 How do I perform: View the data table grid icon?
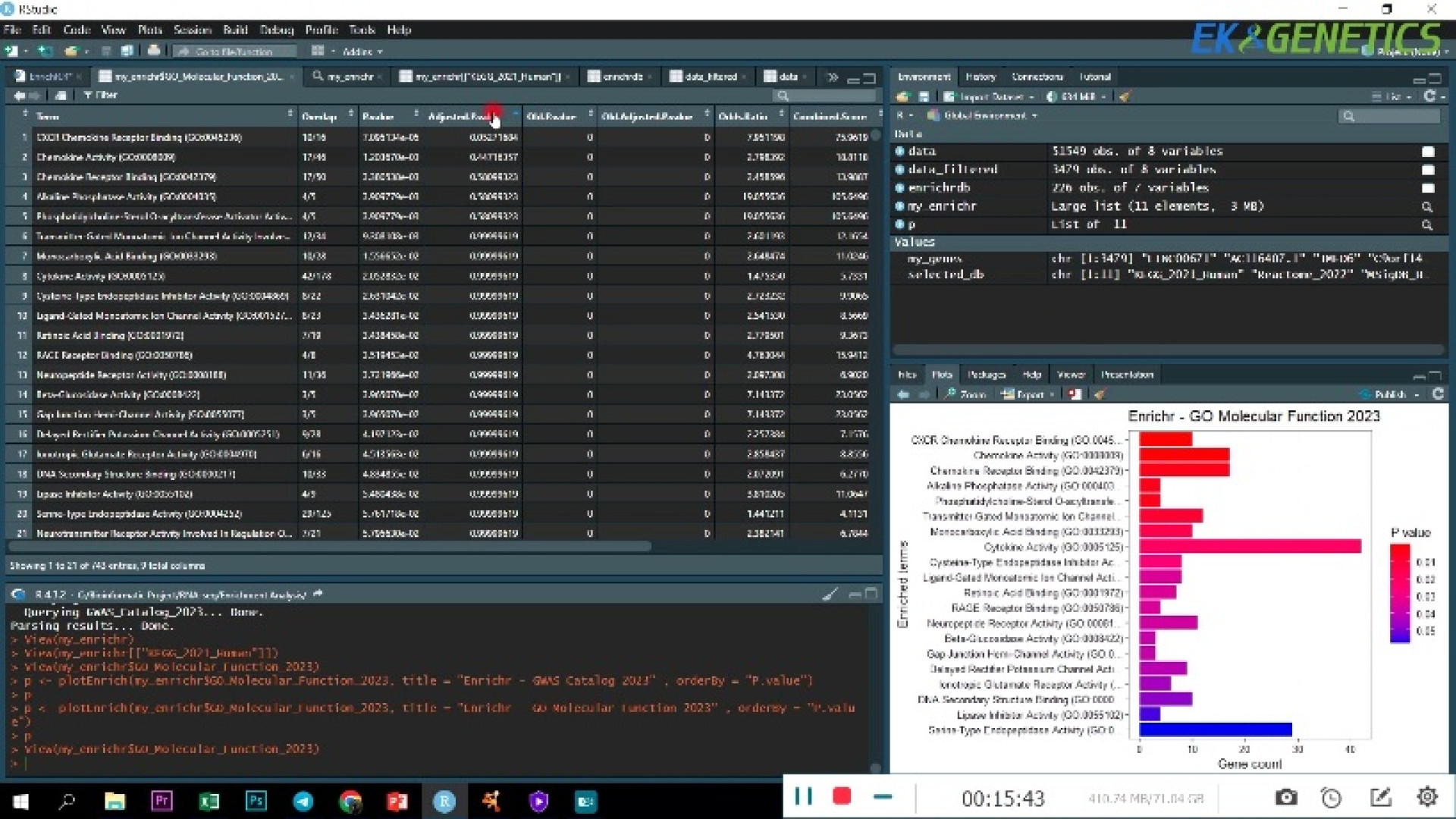(x=1427, y=151)
